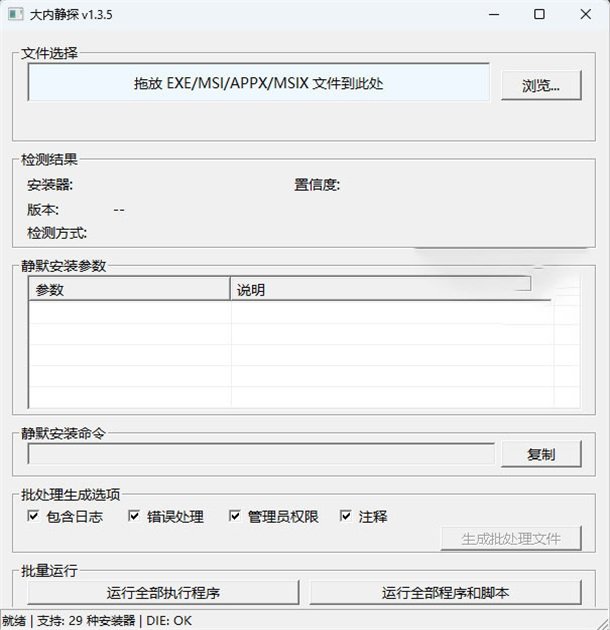Click the window resize grip in the corner
The image size is (610, 630).
click(602, 622)
